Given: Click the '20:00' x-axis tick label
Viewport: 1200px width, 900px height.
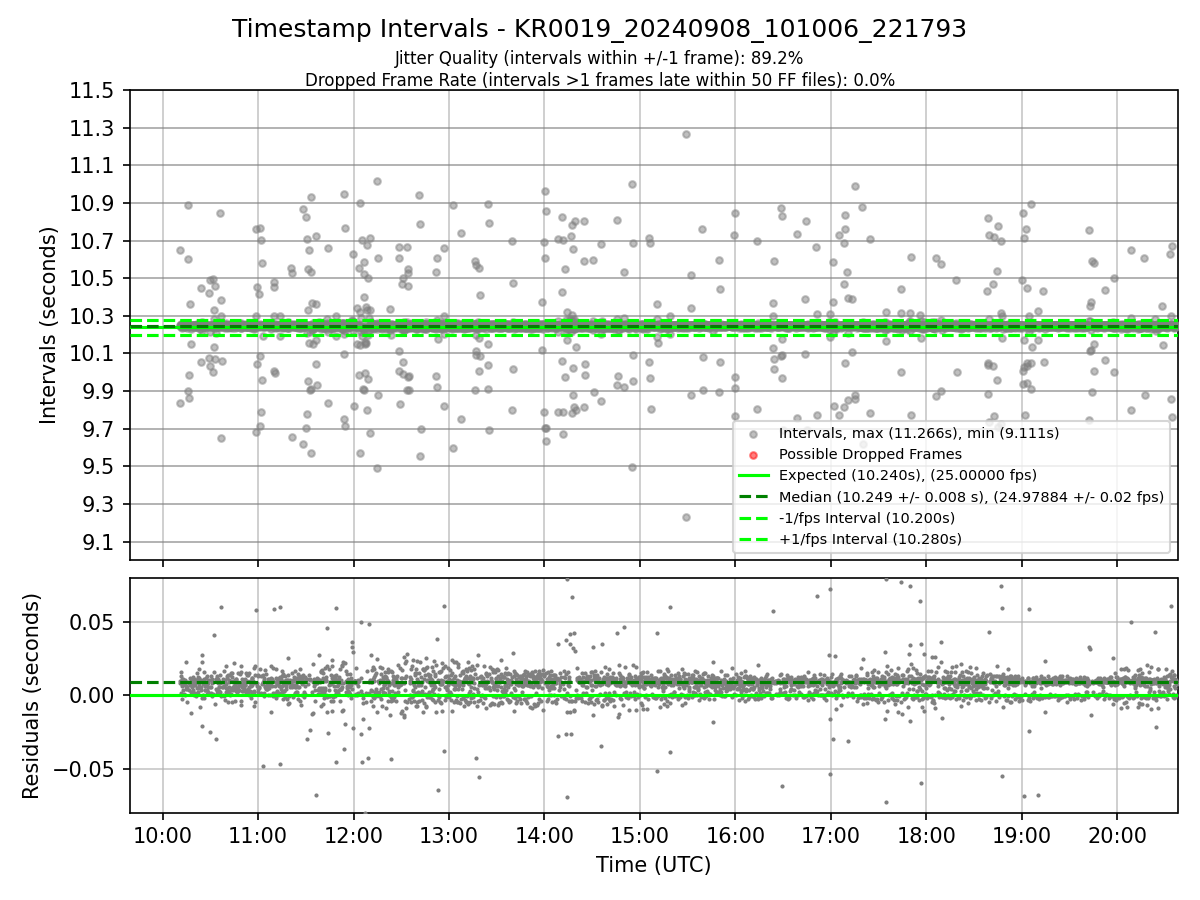Looking at the screenshot, I should click(1117, 835).
